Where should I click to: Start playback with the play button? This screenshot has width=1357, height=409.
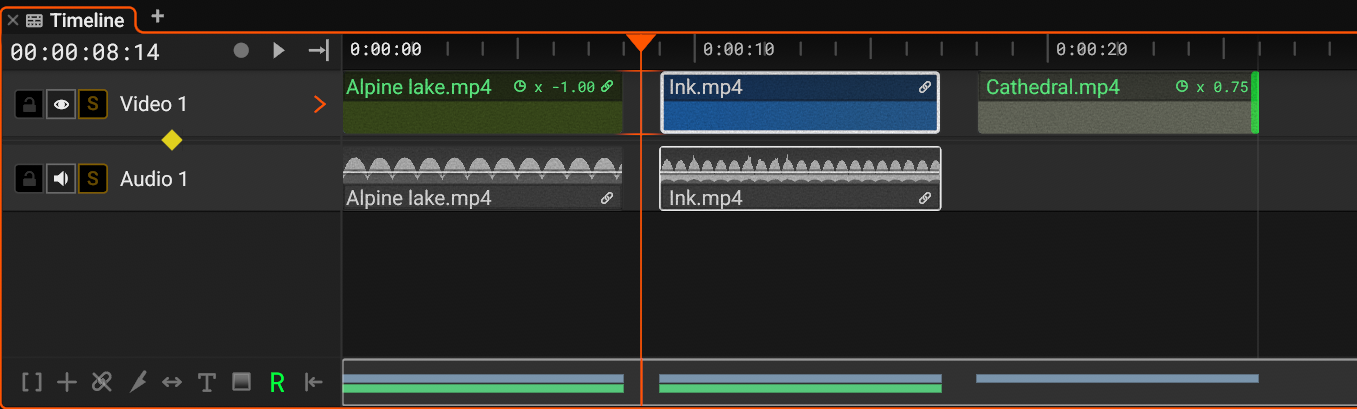(x=279, y=50)
